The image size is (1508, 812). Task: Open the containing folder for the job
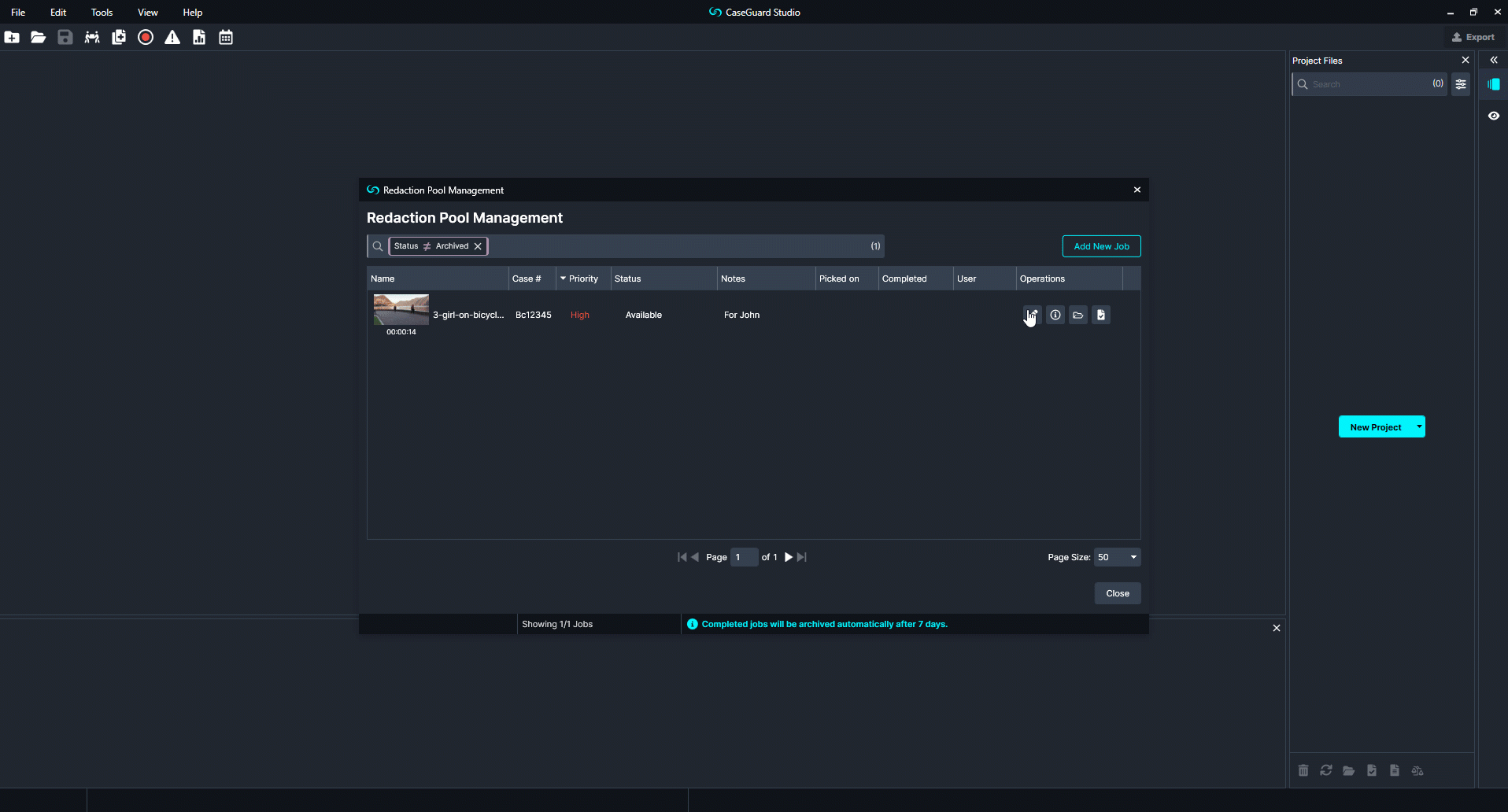click(x=1078, y=315)
